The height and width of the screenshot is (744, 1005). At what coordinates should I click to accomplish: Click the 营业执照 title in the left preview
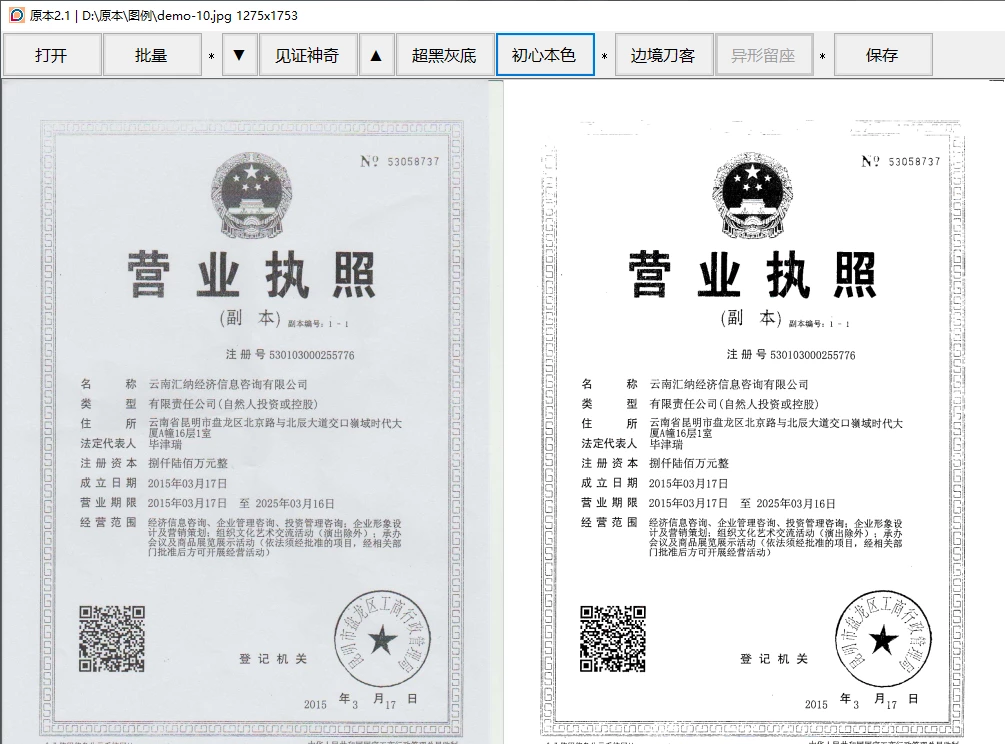(x=251, y=275)
